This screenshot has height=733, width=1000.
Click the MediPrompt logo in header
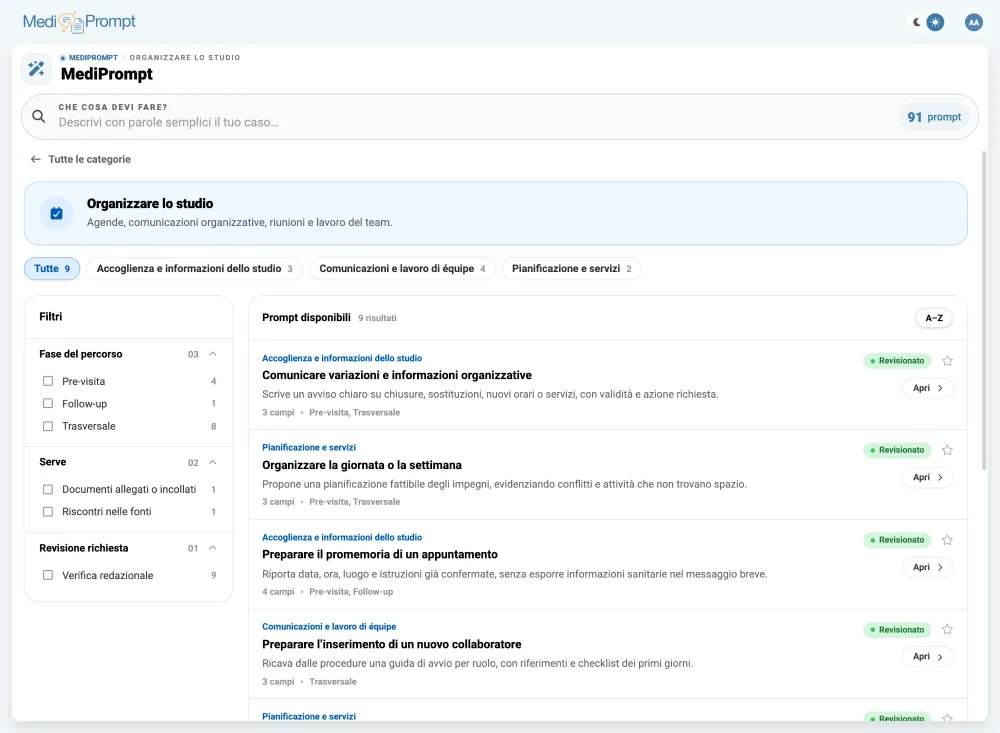point(79,22)
